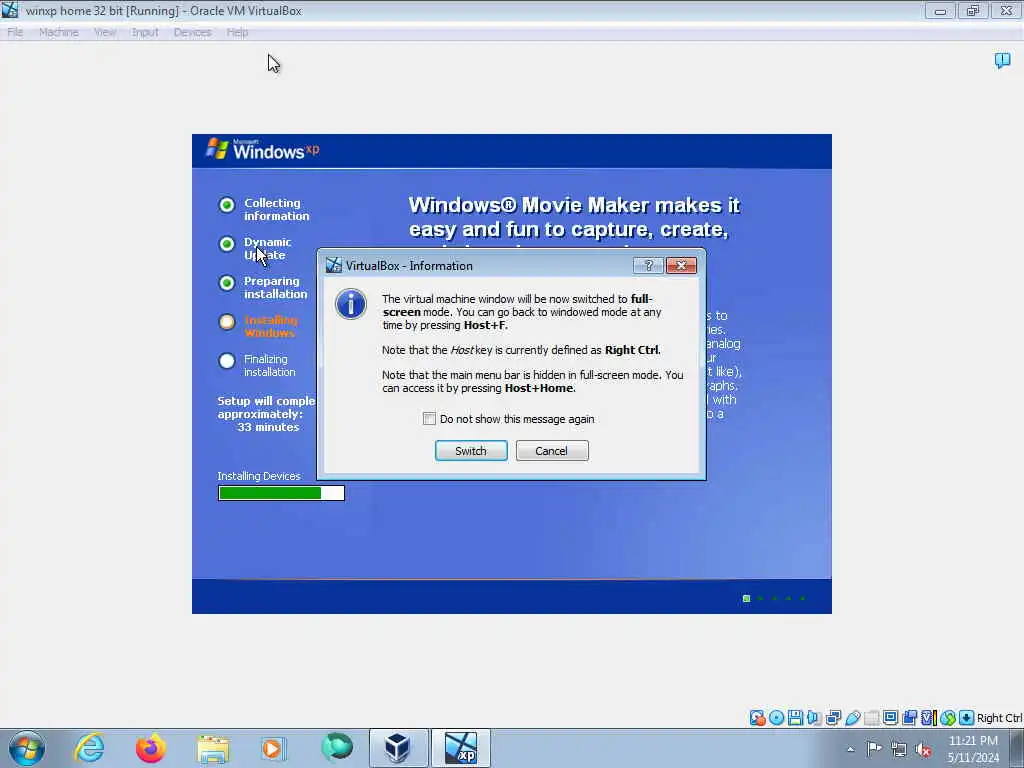Click the virtualization features 'V' icon

tap(928, 718)
